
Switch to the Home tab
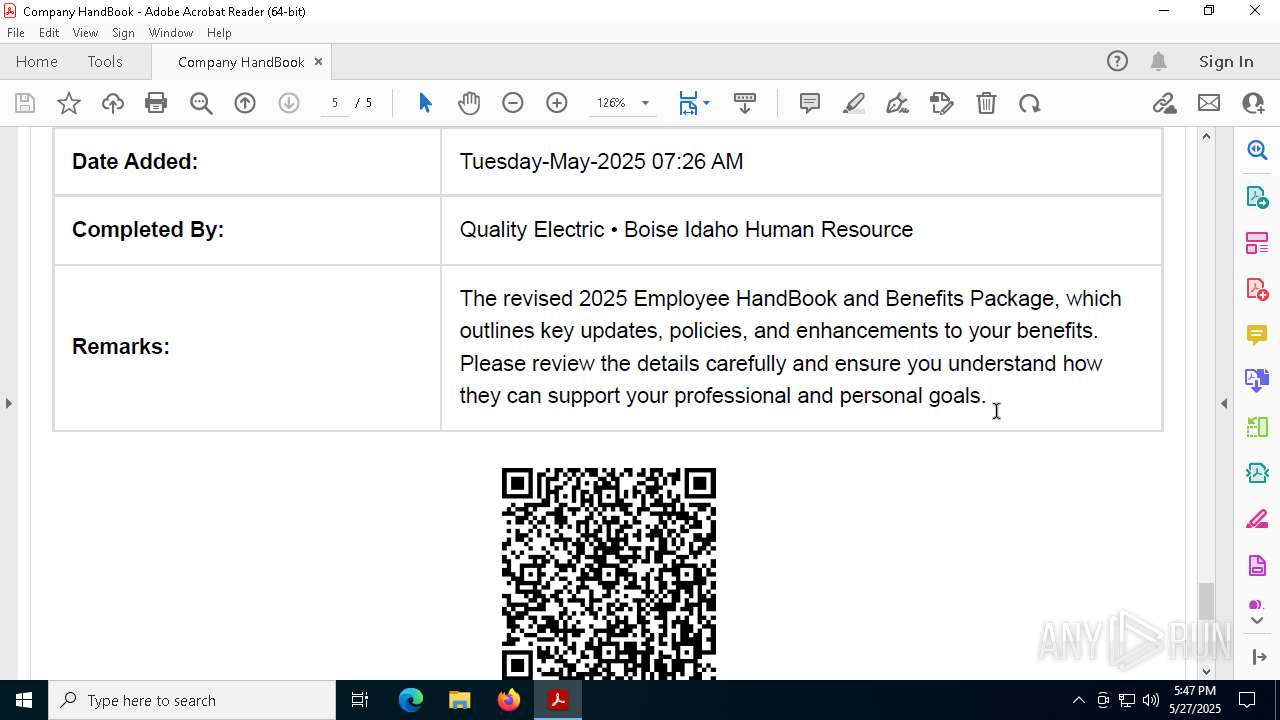coord(37,62)
